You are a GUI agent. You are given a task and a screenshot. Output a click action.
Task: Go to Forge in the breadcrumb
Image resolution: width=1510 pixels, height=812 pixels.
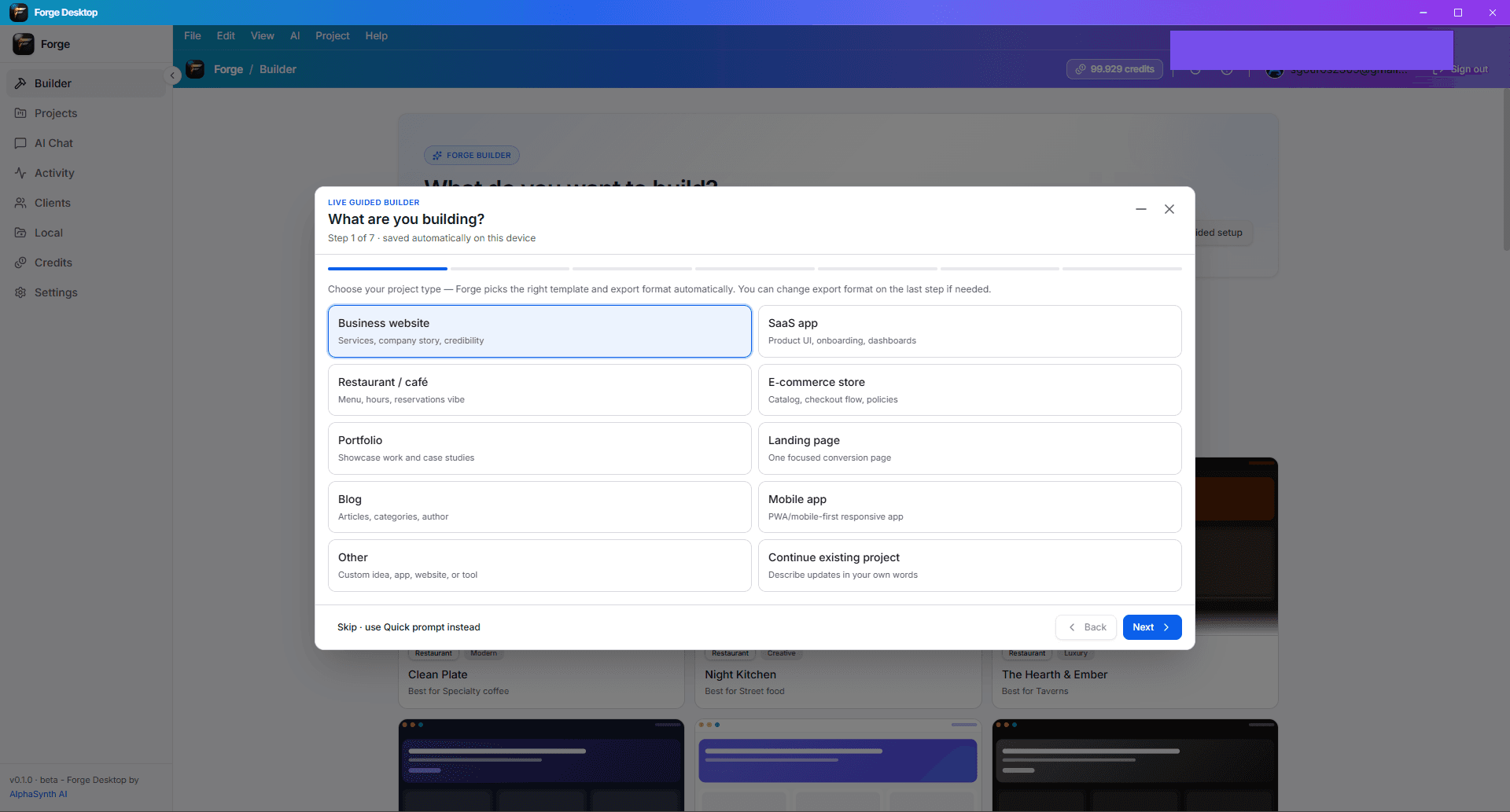tap(228, 69)
